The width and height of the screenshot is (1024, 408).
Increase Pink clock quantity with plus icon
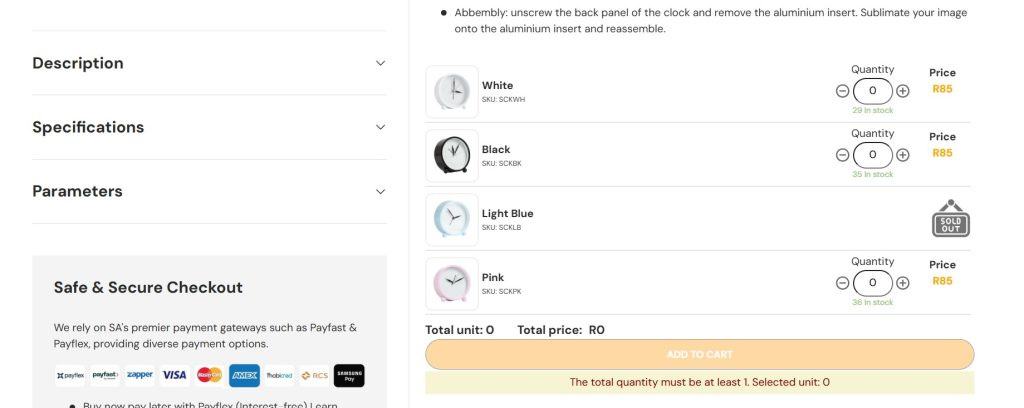click(x=903, y=283)
